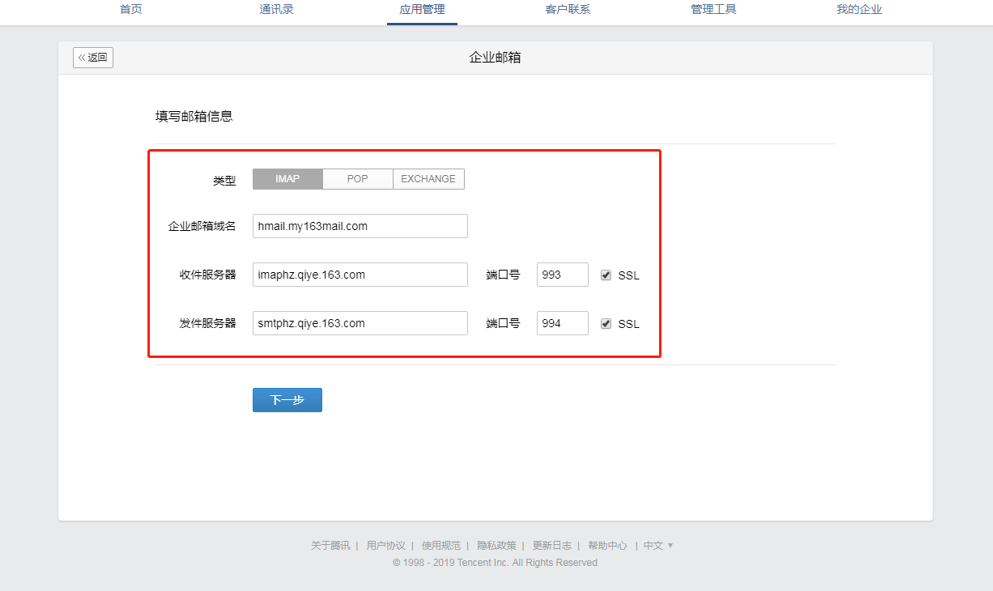Pick the EXCHANGE mailbox type
The width and height of the screenshot is (993, 591).
pyautogui.click(x=428, y=179)
